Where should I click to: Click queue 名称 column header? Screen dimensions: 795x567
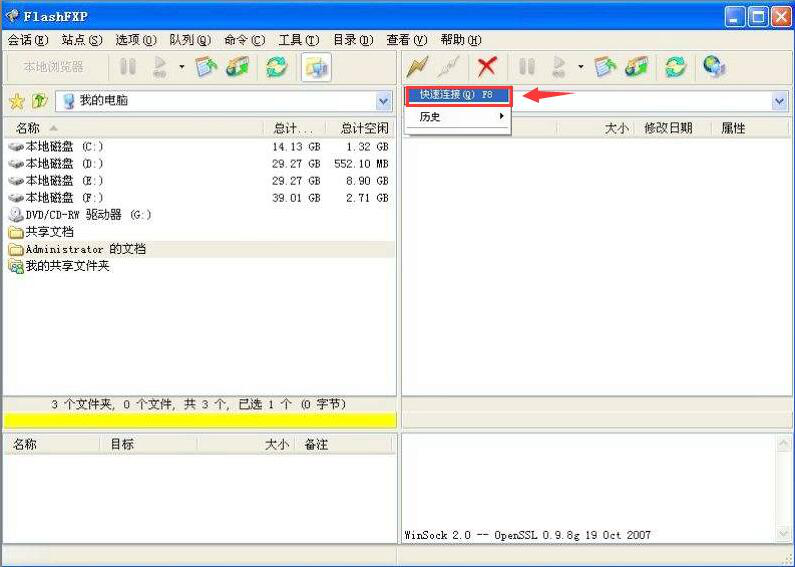pos(52,445)
